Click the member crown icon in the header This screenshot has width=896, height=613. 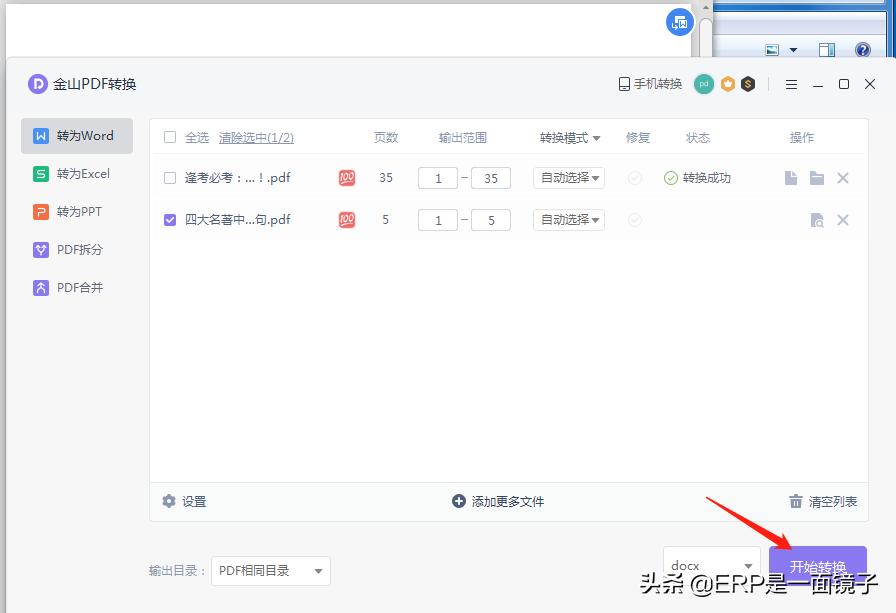pyautogui.click(x=726, y=85)
